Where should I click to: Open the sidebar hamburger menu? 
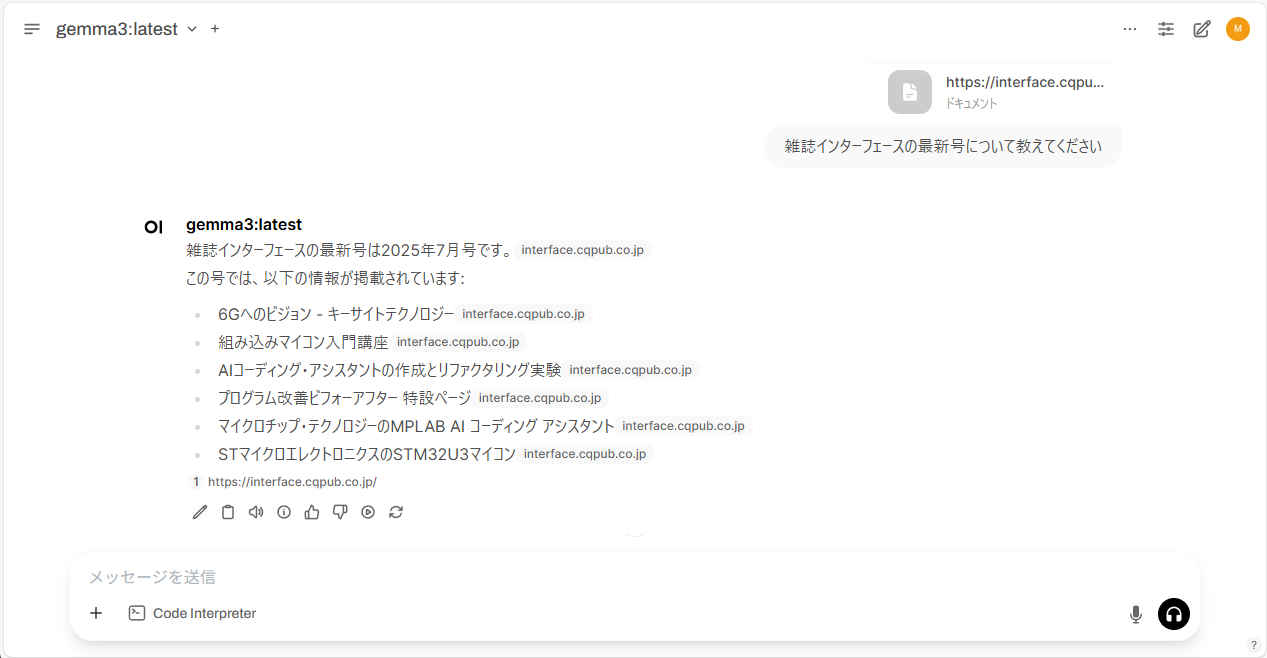click(x=32, y=29)
